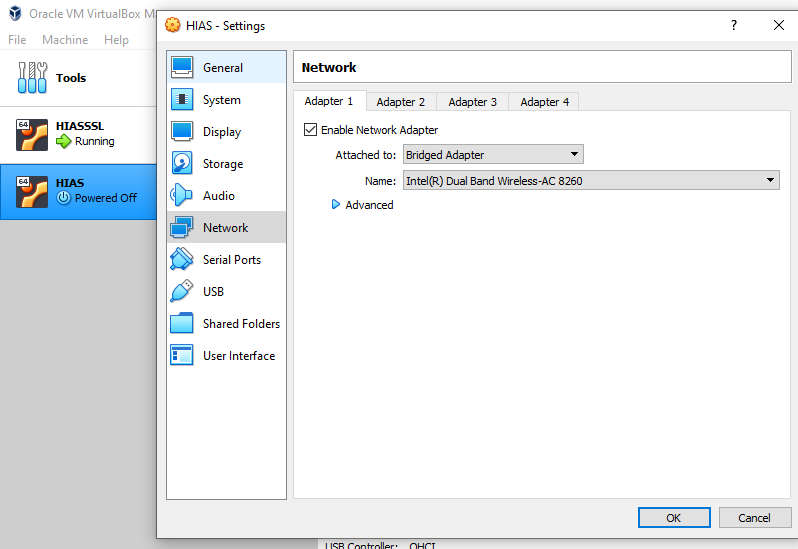Select Audio label in settings list

tap(219, 196)
